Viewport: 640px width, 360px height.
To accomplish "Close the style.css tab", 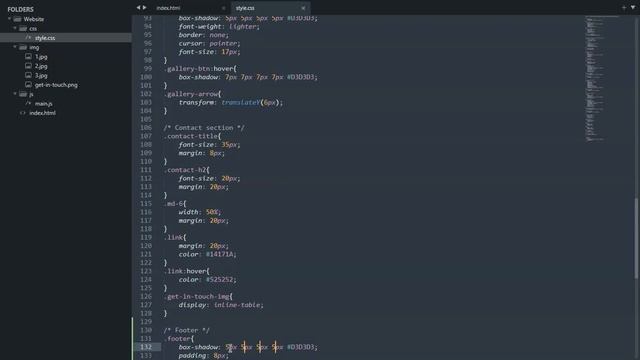I will [303, 8].
